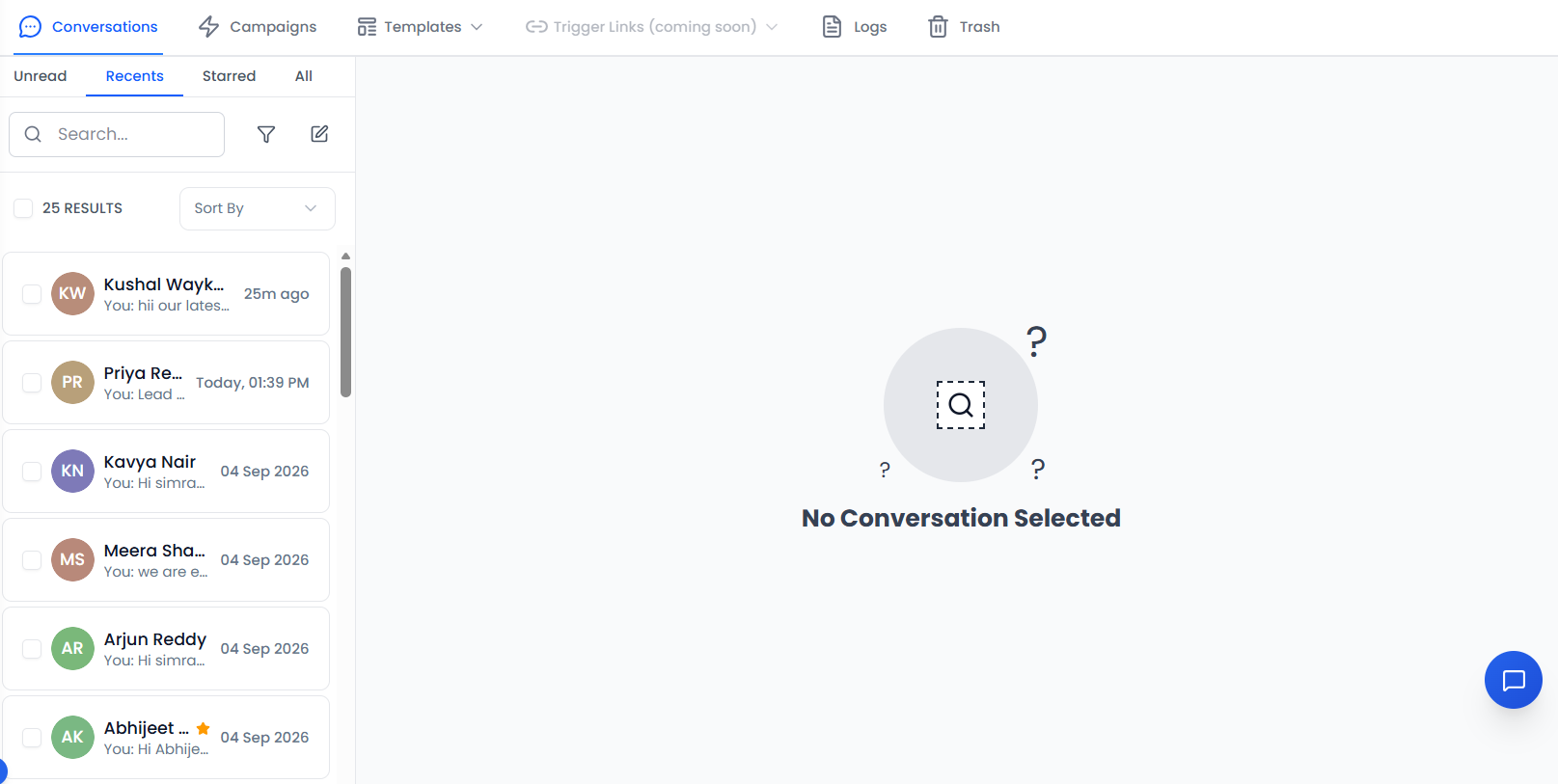Click the Trash bin icon
The image size is (1558, 784).
[x=938, y=27]
